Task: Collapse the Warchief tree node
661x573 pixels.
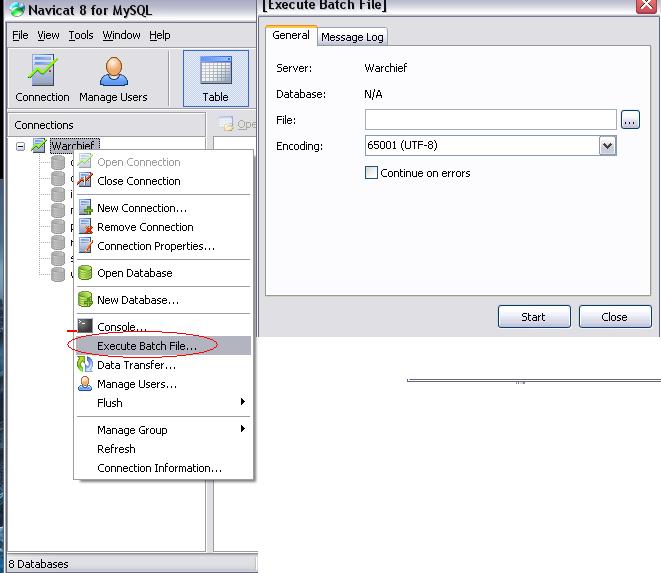Action: pyautogui.click(x=20, y=146)
